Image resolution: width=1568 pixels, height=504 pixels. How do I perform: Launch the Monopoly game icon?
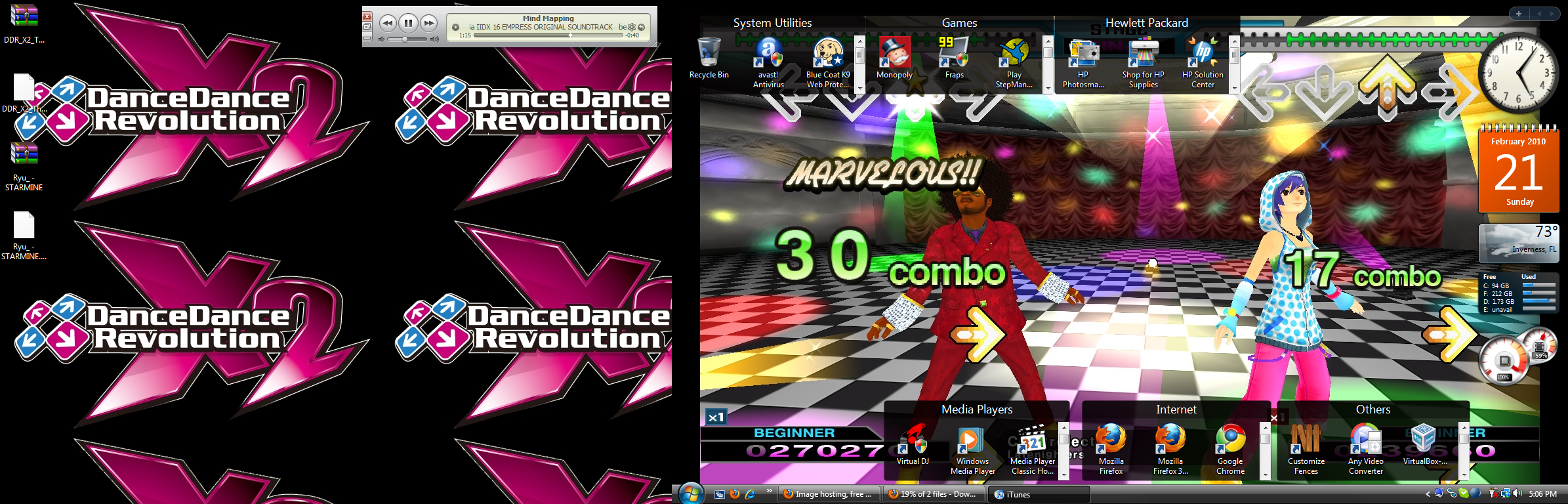(x=894, y=58)
